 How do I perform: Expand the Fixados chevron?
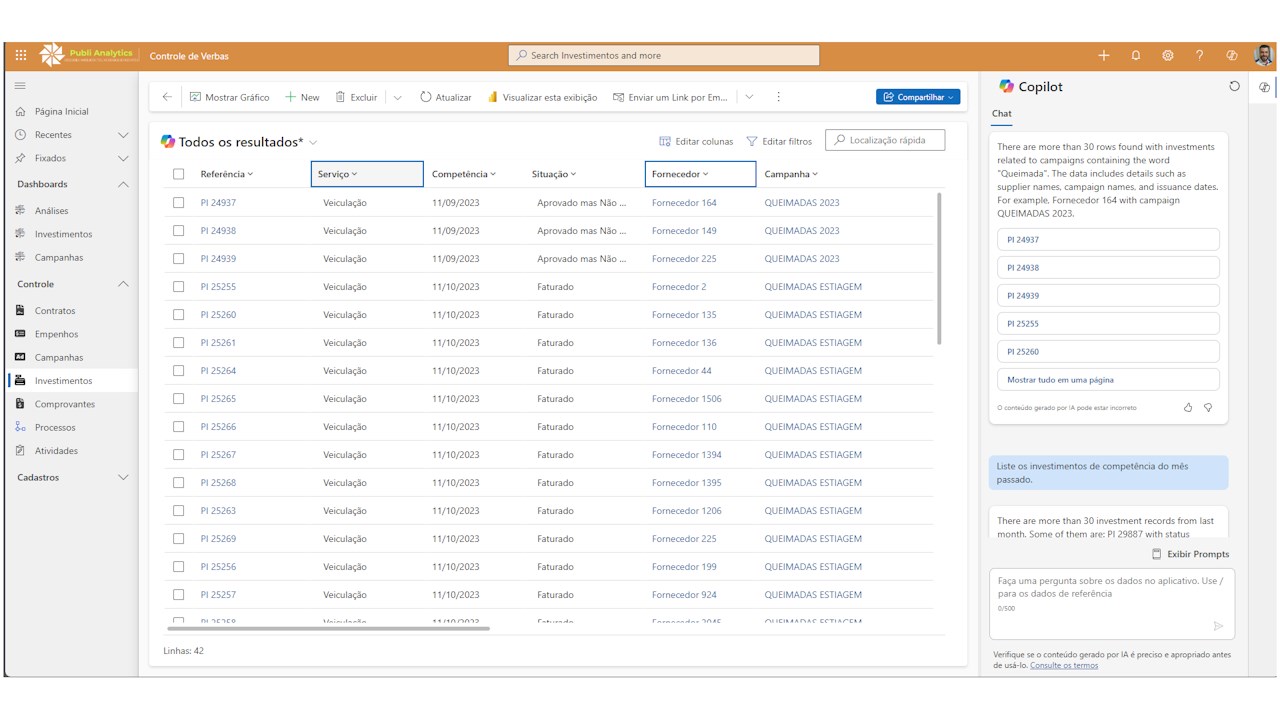pos(123,158)
